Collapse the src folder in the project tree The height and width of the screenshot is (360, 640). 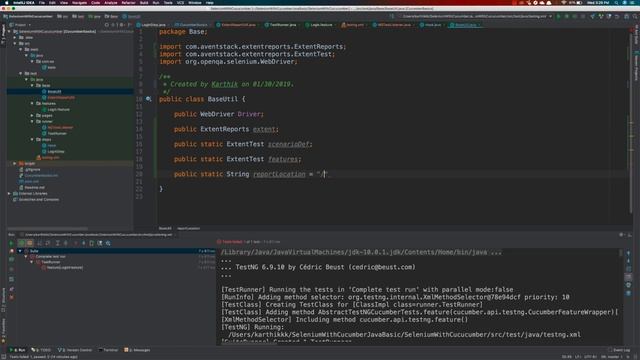click(15, 43)
